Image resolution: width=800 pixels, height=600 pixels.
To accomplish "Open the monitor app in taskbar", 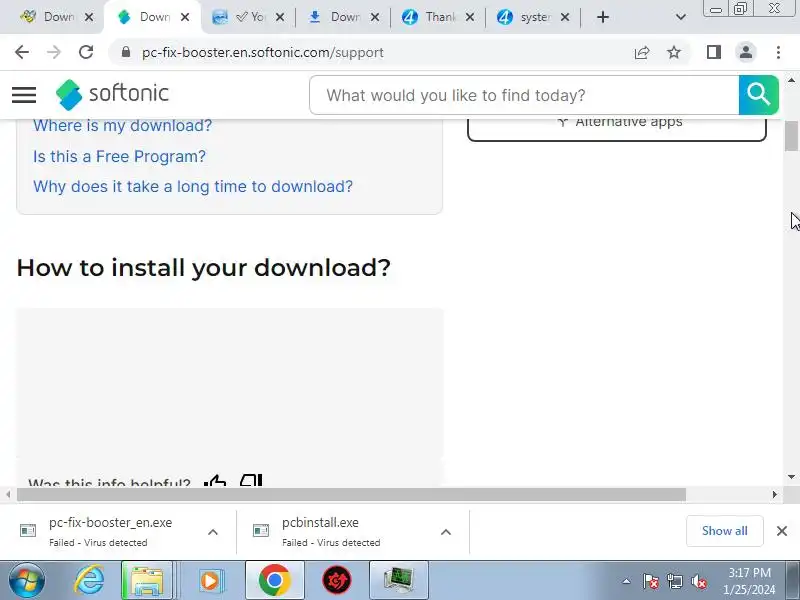I will [399, 581].
